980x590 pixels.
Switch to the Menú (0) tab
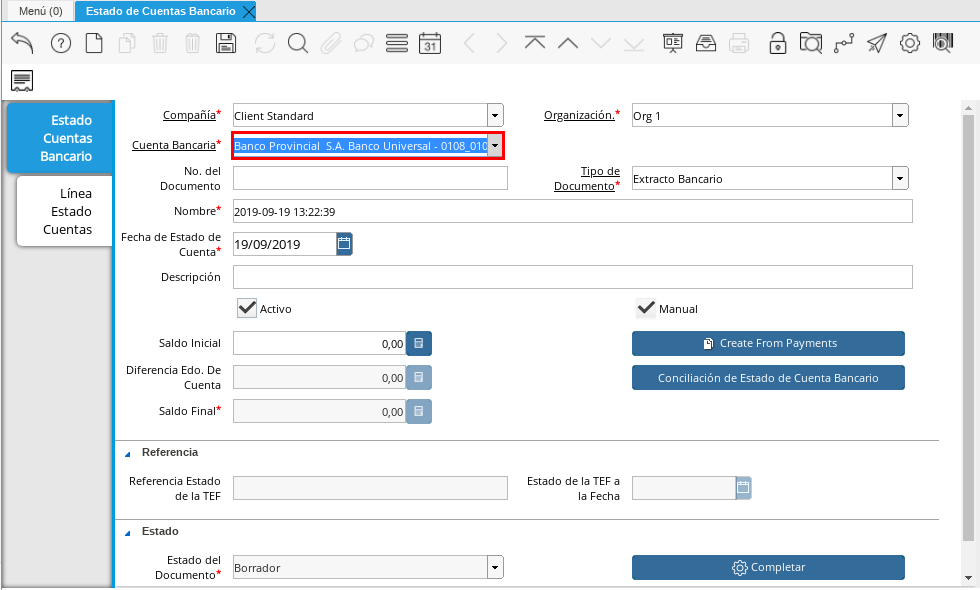click(41, 11)
